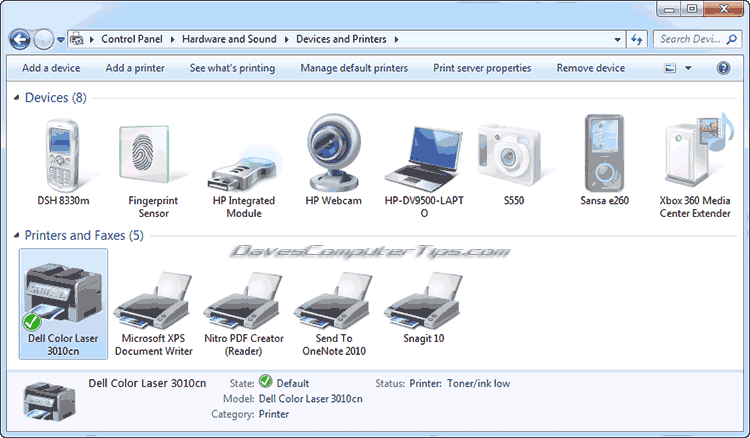The image size is (750, 438).
Task: Select the Snagit 10 printer
Action: (x=424, y=308)
